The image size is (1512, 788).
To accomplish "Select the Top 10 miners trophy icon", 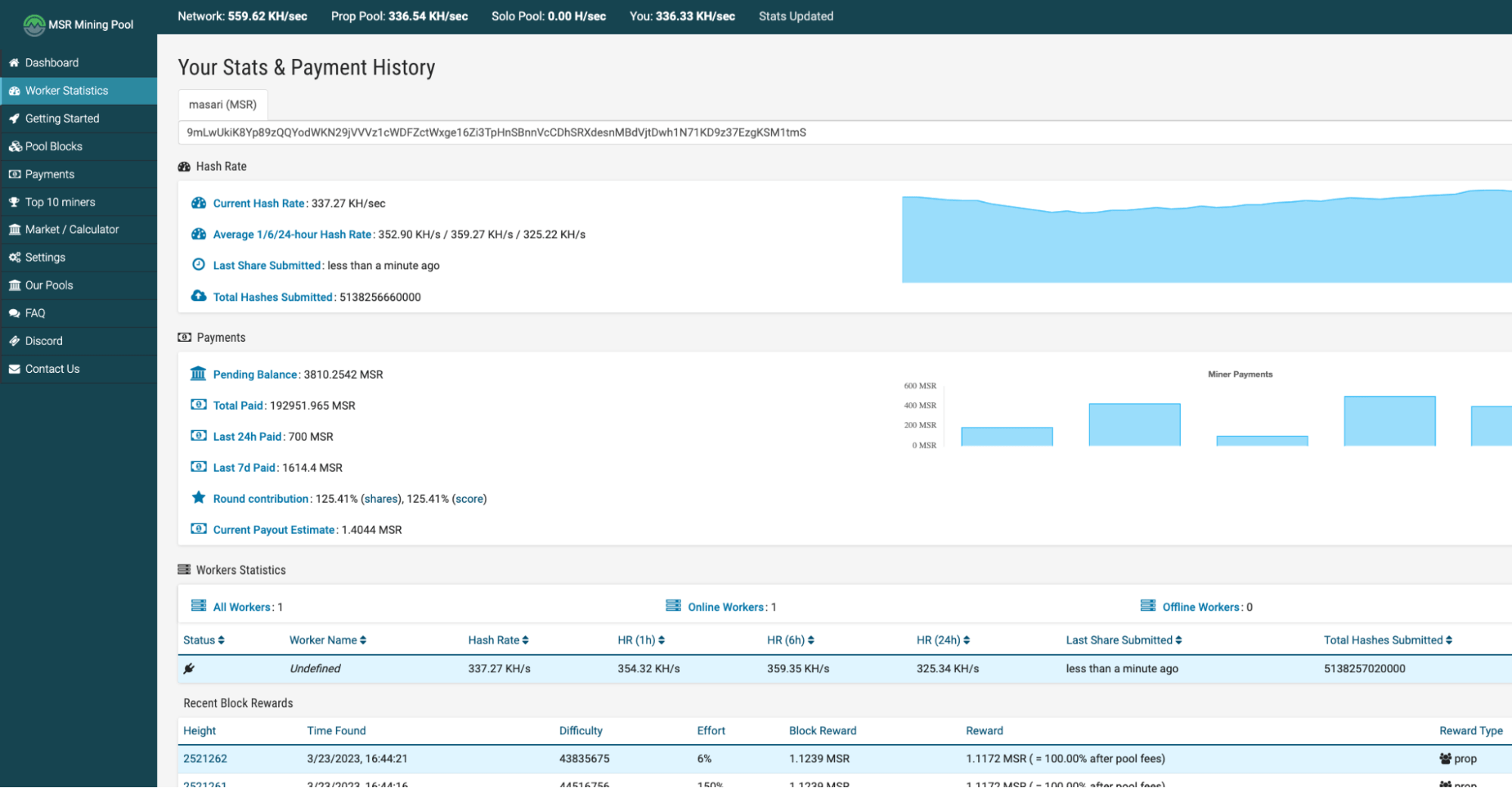I will click(14, 202).
